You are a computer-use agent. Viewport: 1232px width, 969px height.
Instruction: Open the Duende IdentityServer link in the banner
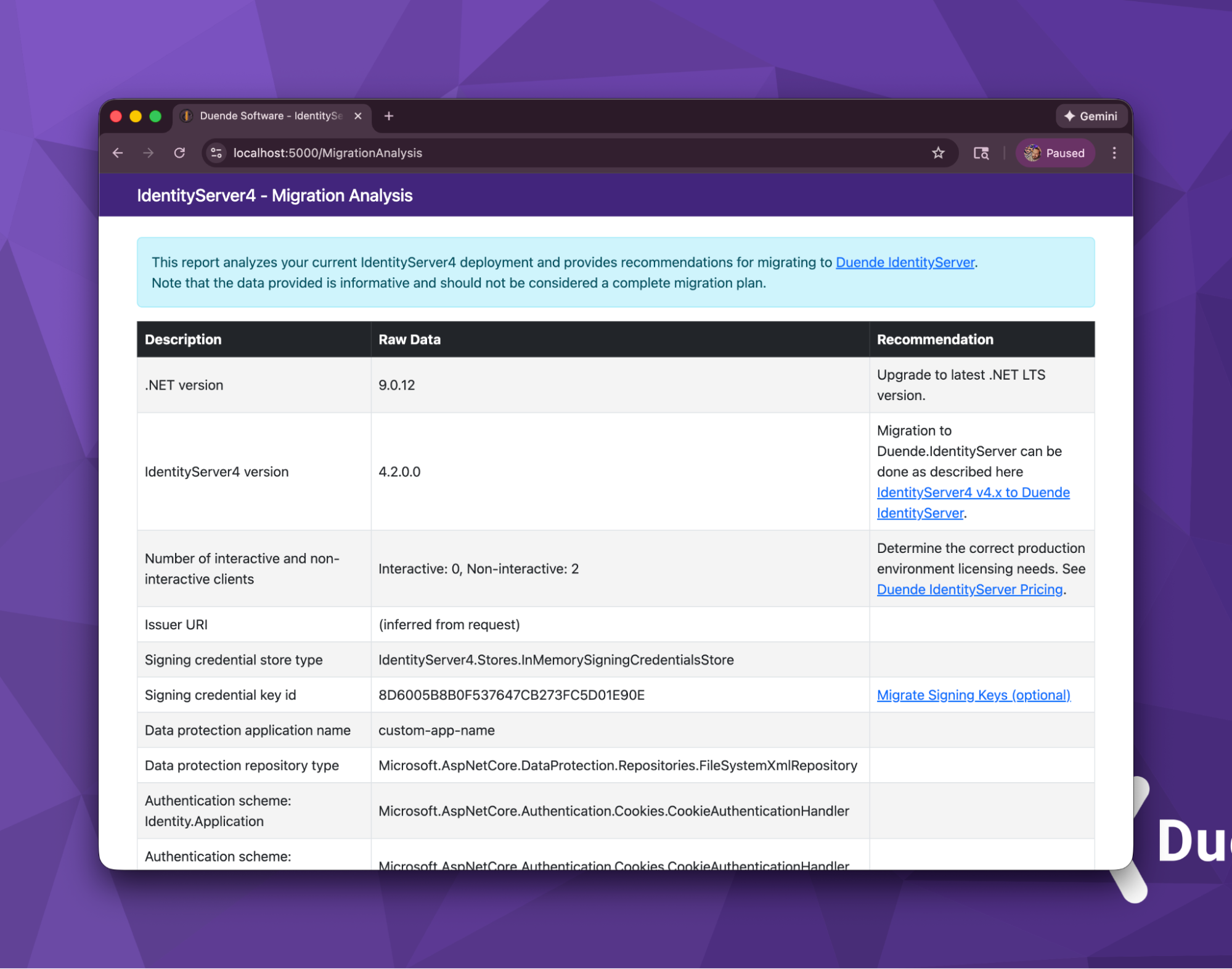(x=904, y=262)
